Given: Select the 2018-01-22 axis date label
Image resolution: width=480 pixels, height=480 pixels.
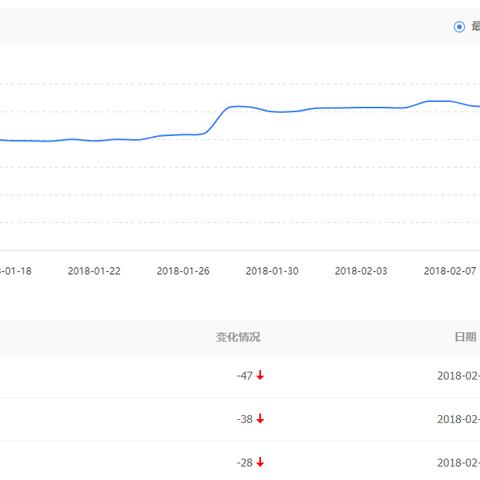Looking at the screenshot, I should point(94,271).
